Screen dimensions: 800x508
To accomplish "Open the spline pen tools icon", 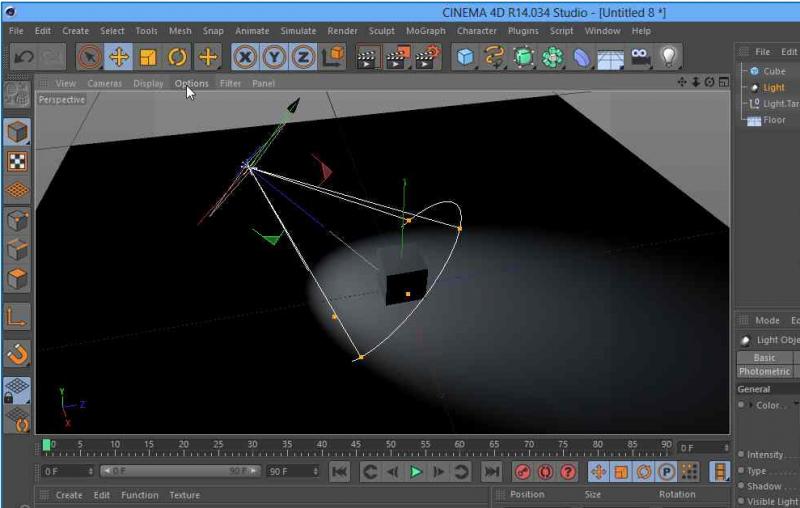I will point(494,57).
